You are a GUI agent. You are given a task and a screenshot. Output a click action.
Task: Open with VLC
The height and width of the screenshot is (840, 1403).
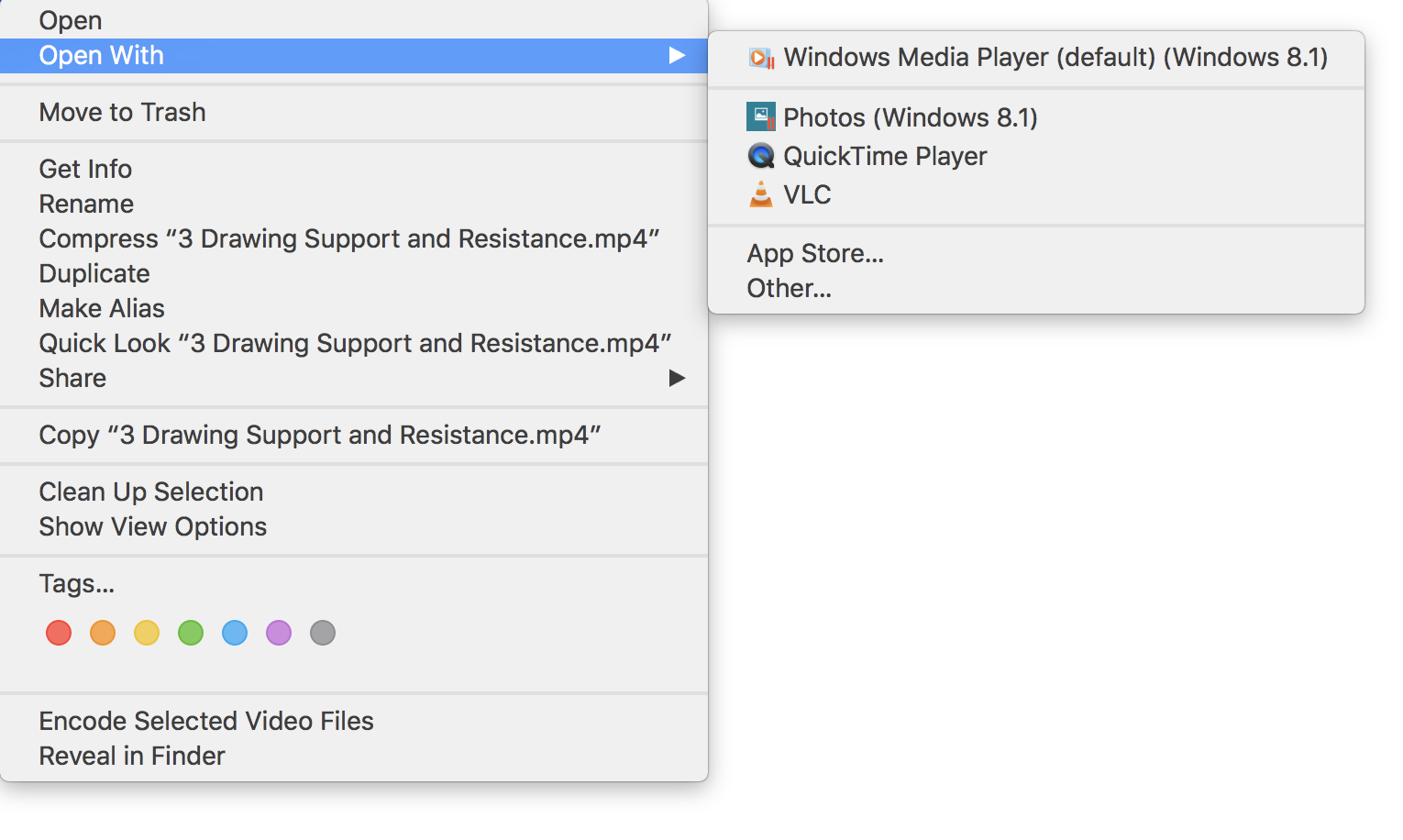[x=1036, y=194]
